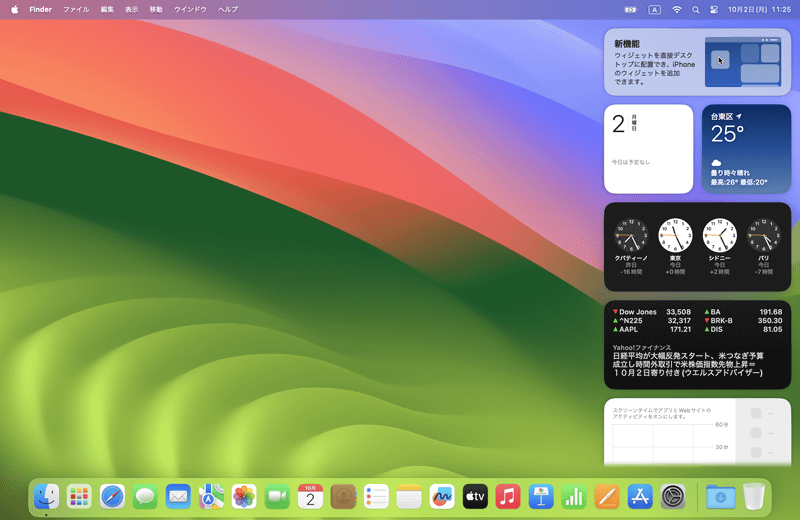Screen dimensions: 800x520
Task: Open the Messages app in the Dock
Action: coord(145,497)
